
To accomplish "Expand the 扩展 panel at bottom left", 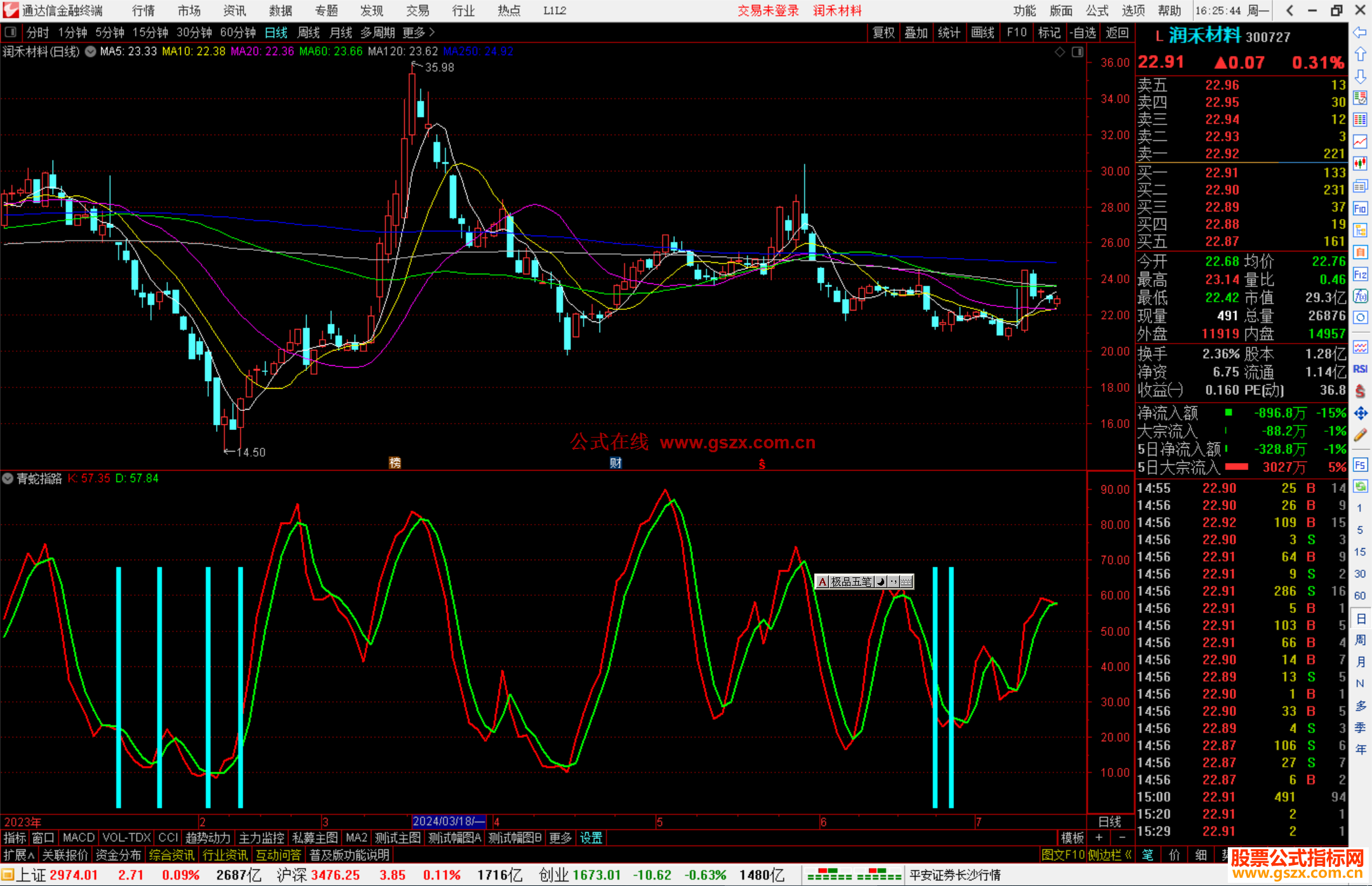I will pos(19,856).
